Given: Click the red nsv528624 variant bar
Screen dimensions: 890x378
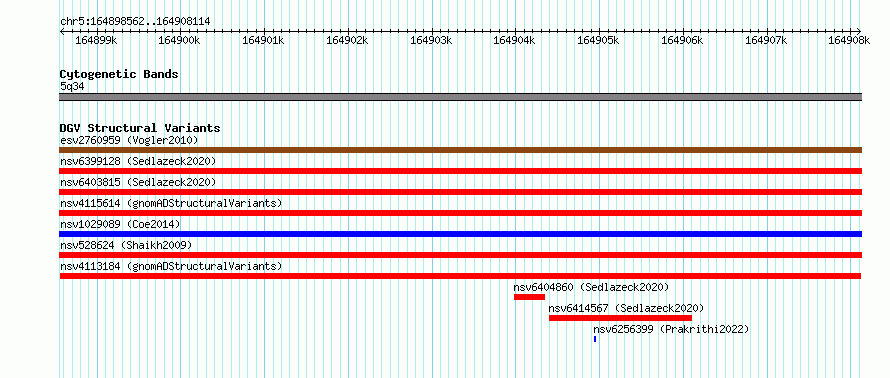Looking at the screenshot, I should coord(460,255).
